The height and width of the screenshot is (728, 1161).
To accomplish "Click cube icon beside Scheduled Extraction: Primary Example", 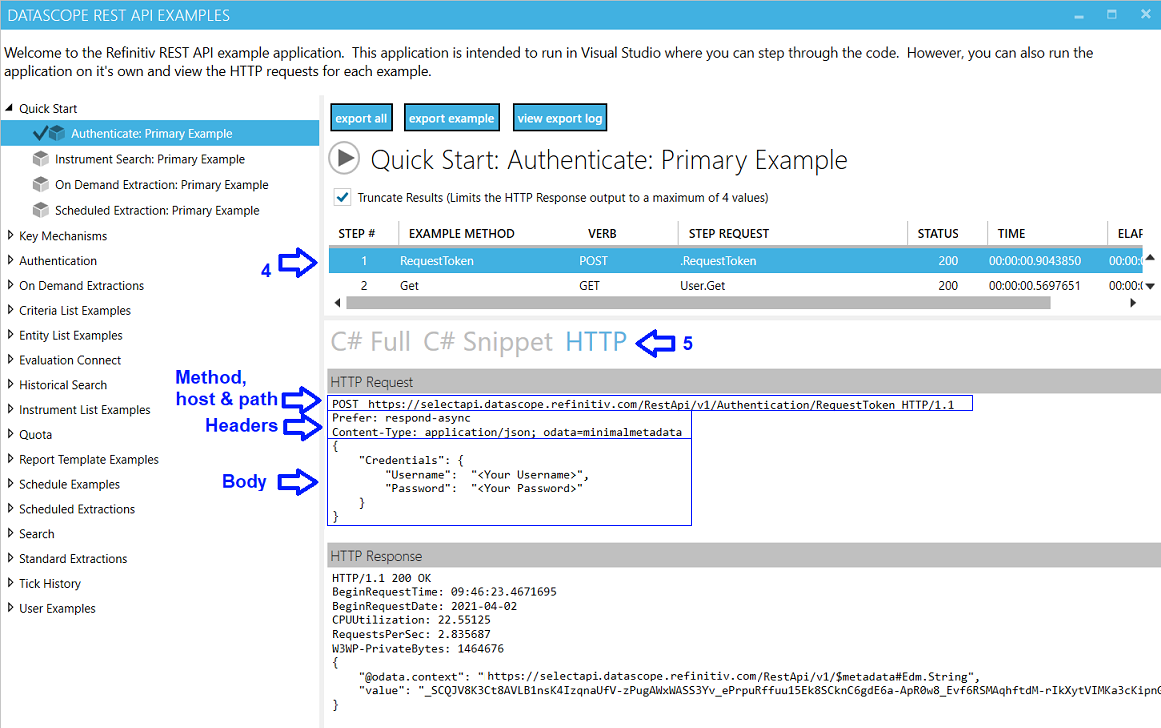I will (41, 210).
